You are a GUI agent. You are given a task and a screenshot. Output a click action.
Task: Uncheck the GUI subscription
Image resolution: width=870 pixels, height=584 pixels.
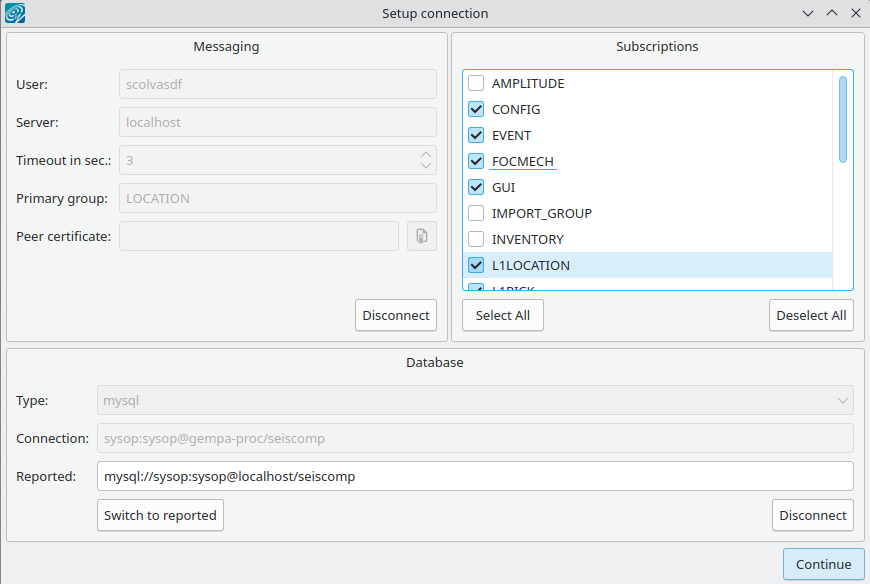pyautogui.click(x=476, y=188)
